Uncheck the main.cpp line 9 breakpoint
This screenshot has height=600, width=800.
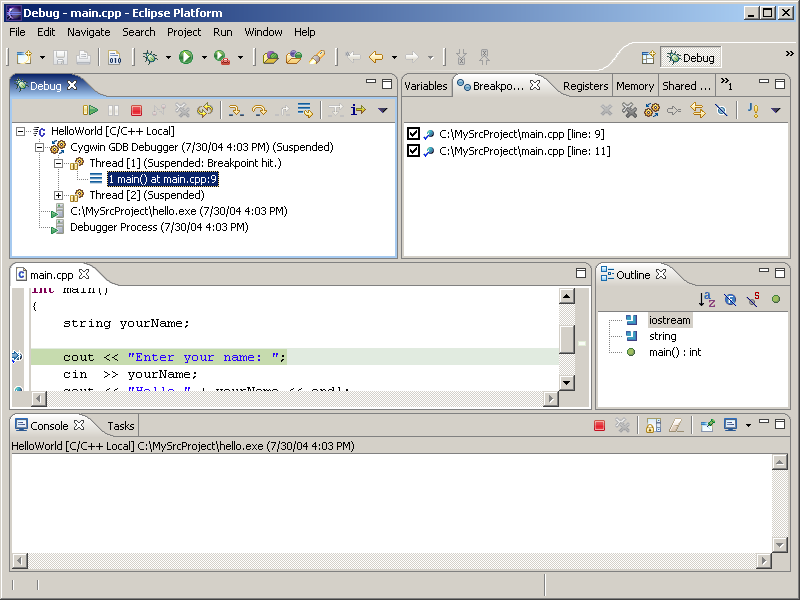[x=414, y=134]
